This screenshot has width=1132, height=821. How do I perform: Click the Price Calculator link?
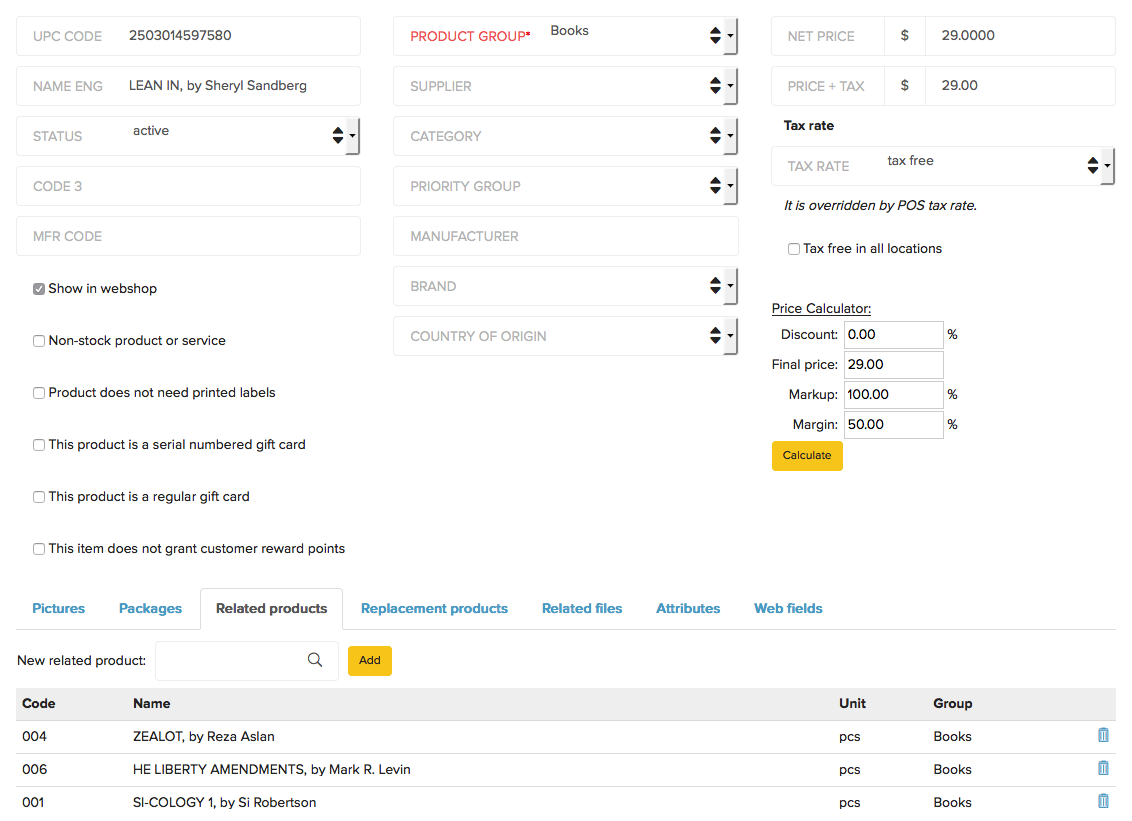pyautogui.click(x=822, y=308)
